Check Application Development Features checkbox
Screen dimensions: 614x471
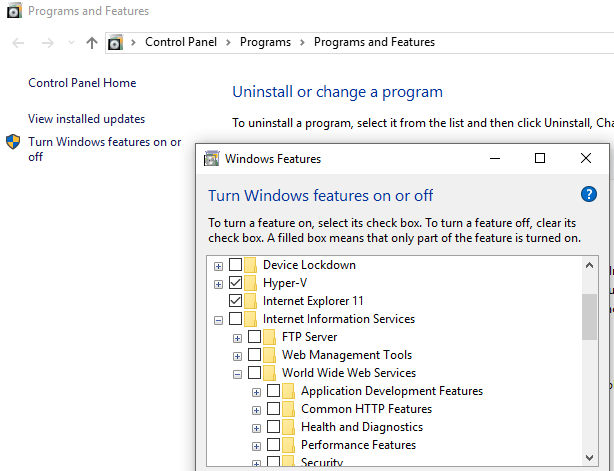click(273, 391)
